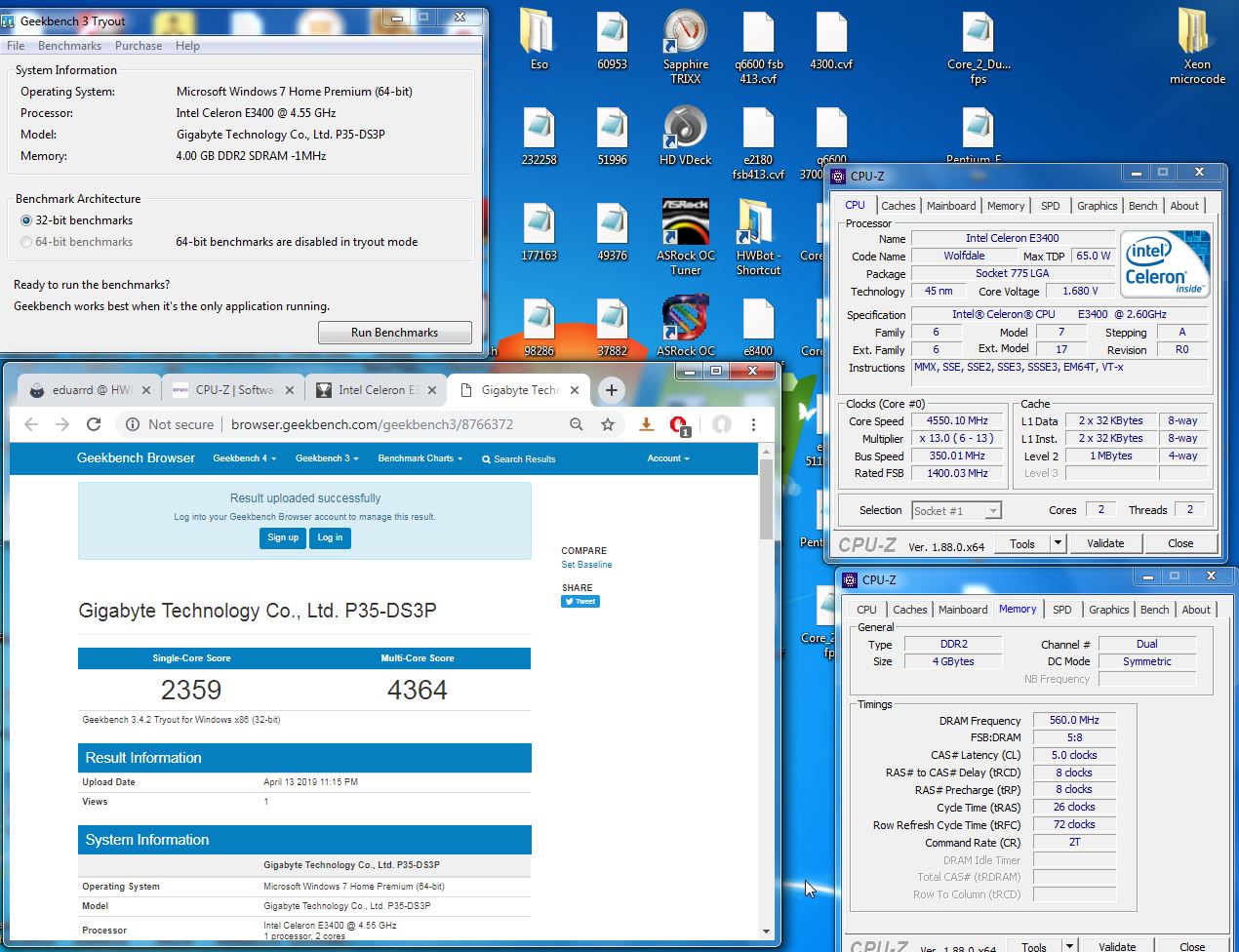
Task: Open HWBot Shortcut folder
Action: (x=758, y=238)
